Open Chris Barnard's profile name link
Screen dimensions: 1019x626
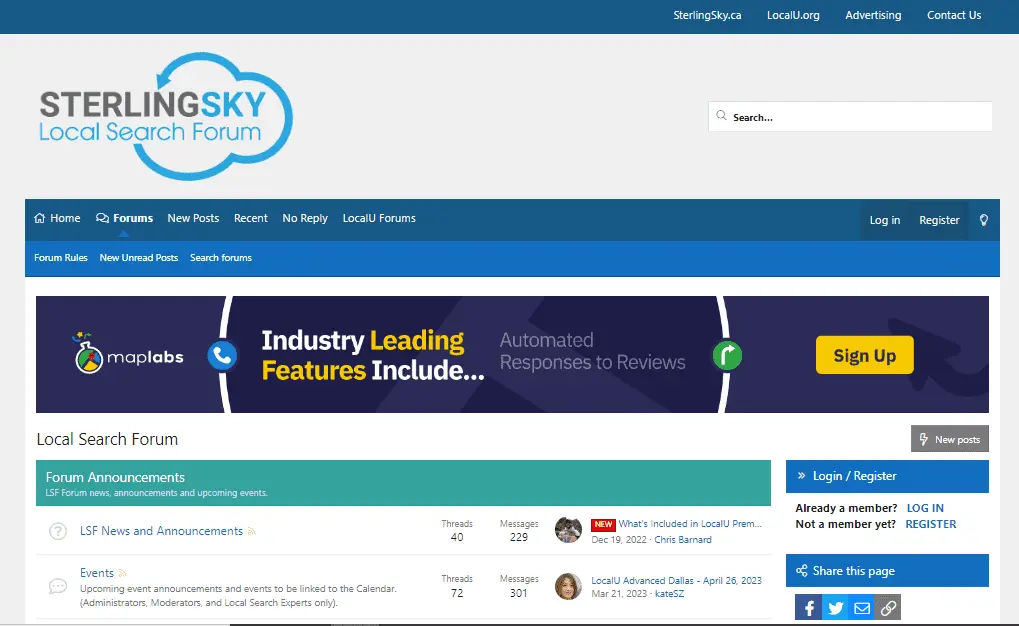[683, 540]
